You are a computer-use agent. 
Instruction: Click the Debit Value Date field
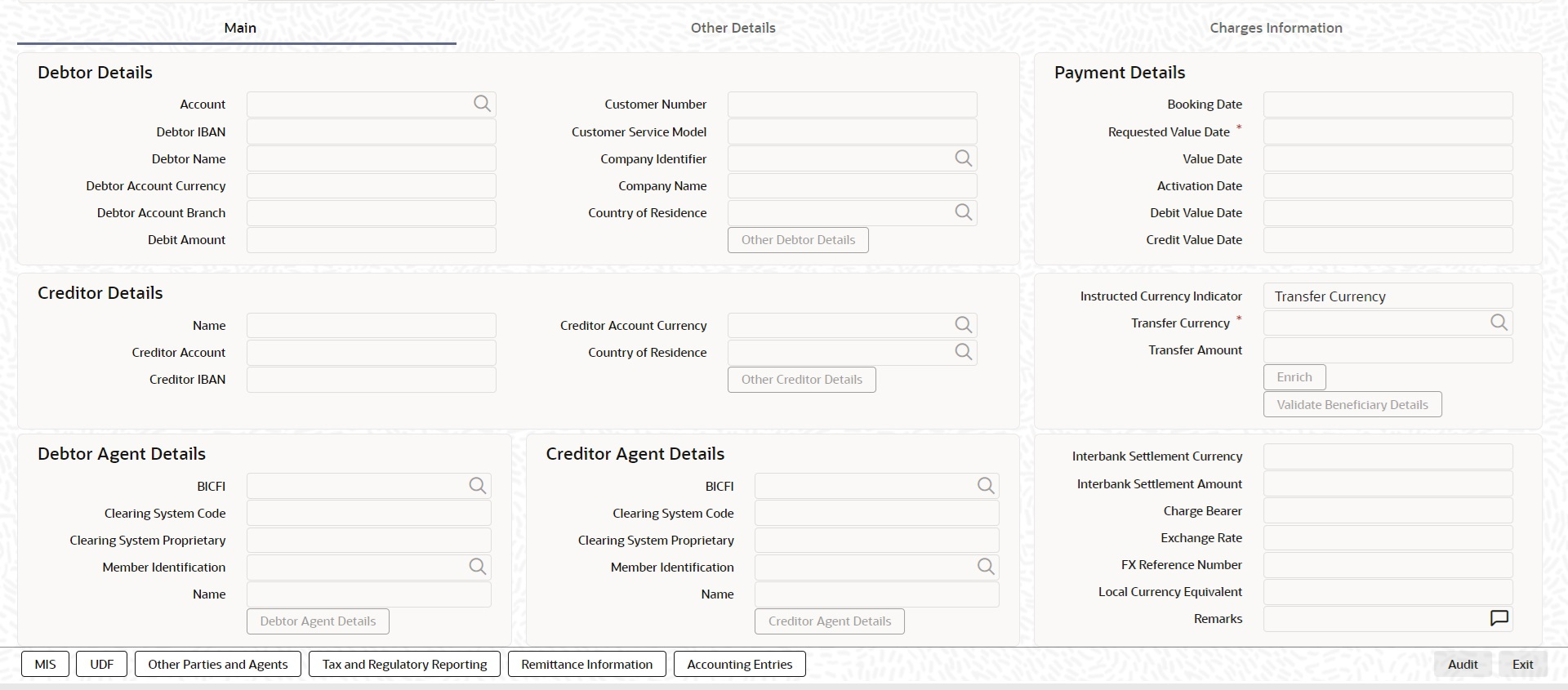tap(1388, 212)
